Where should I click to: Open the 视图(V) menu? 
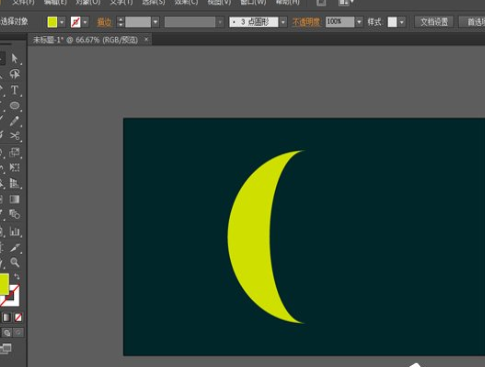click(219, 2)
